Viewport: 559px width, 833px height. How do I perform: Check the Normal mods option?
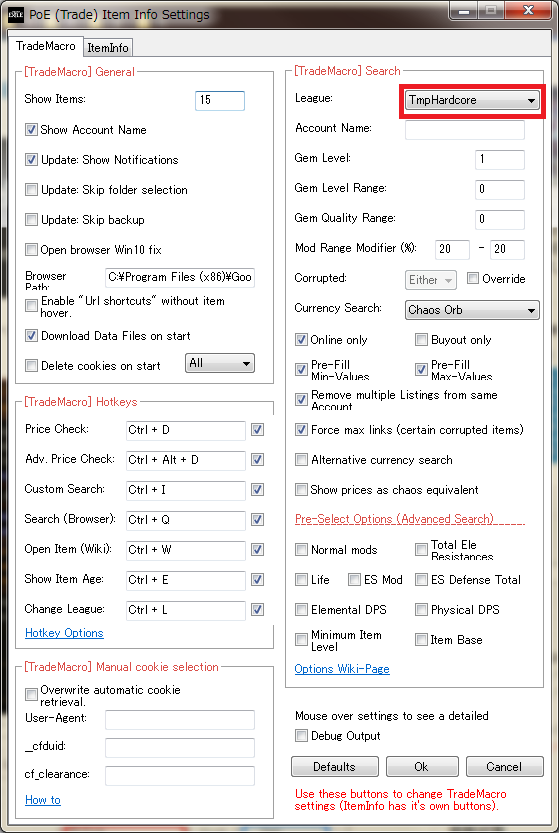pyautogui.click(x=301, y=549)
